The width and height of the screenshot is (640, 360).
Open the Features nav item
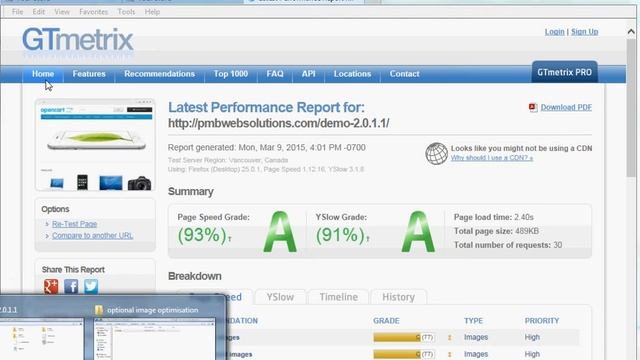[89, 74]
